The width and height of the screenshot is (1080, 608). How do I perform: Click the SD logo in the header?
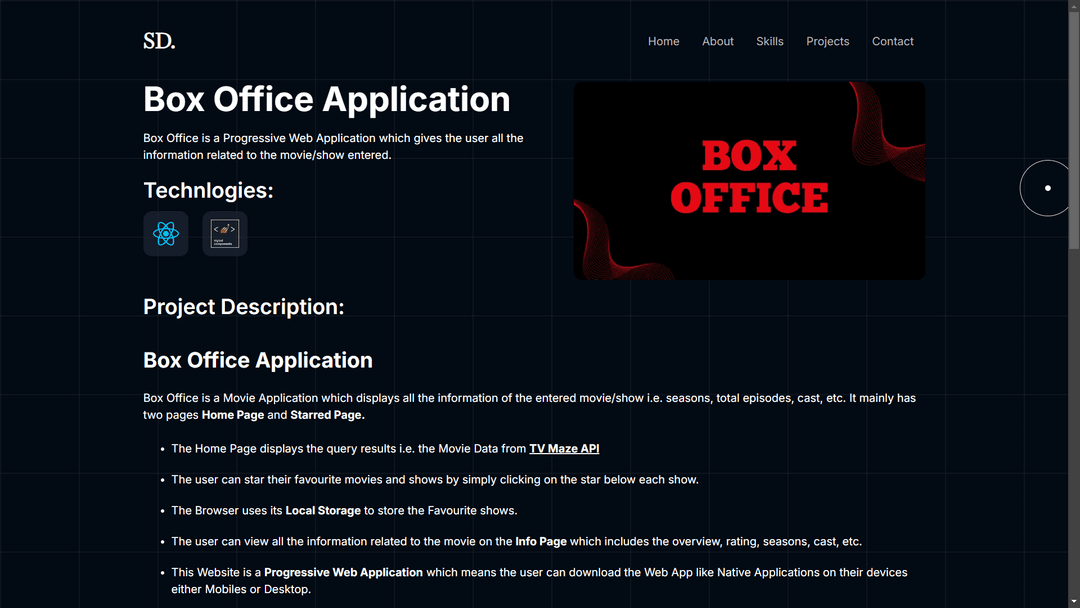pos(159,41)
